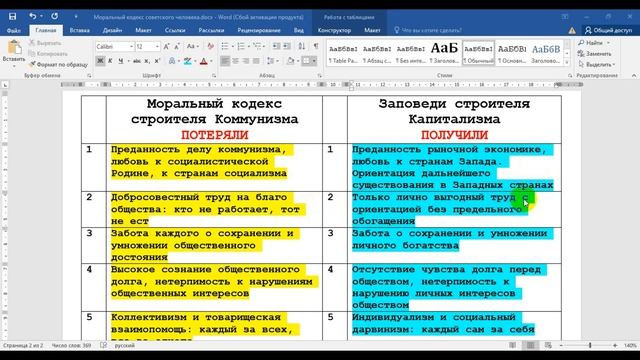Click the русский language indicator
This screenshot has width=640, height=360.
tap(124, 345)
